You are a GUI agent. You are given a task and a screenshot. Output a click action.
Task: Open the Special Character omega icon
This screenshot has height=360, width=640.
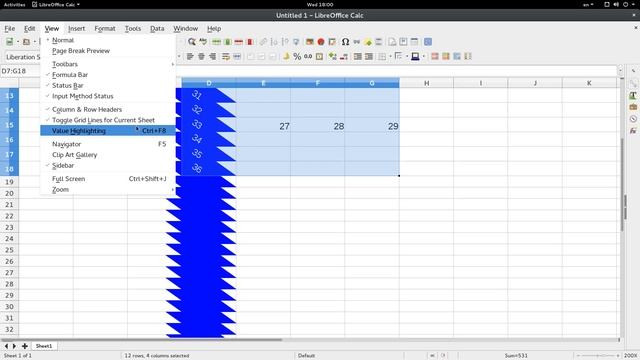point(345,42)
